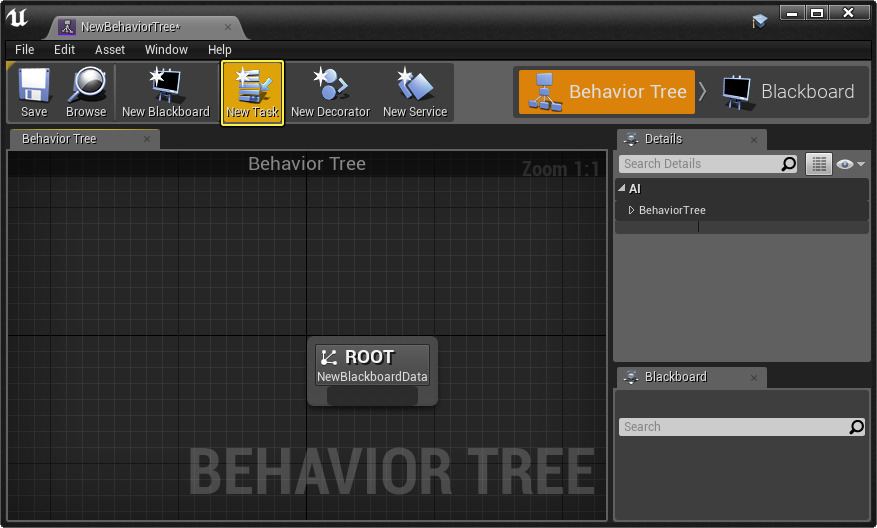Switch to Behavior Tree mode
Image resolution: width=877 pixels, height=528 pixels.
(608, 92)
